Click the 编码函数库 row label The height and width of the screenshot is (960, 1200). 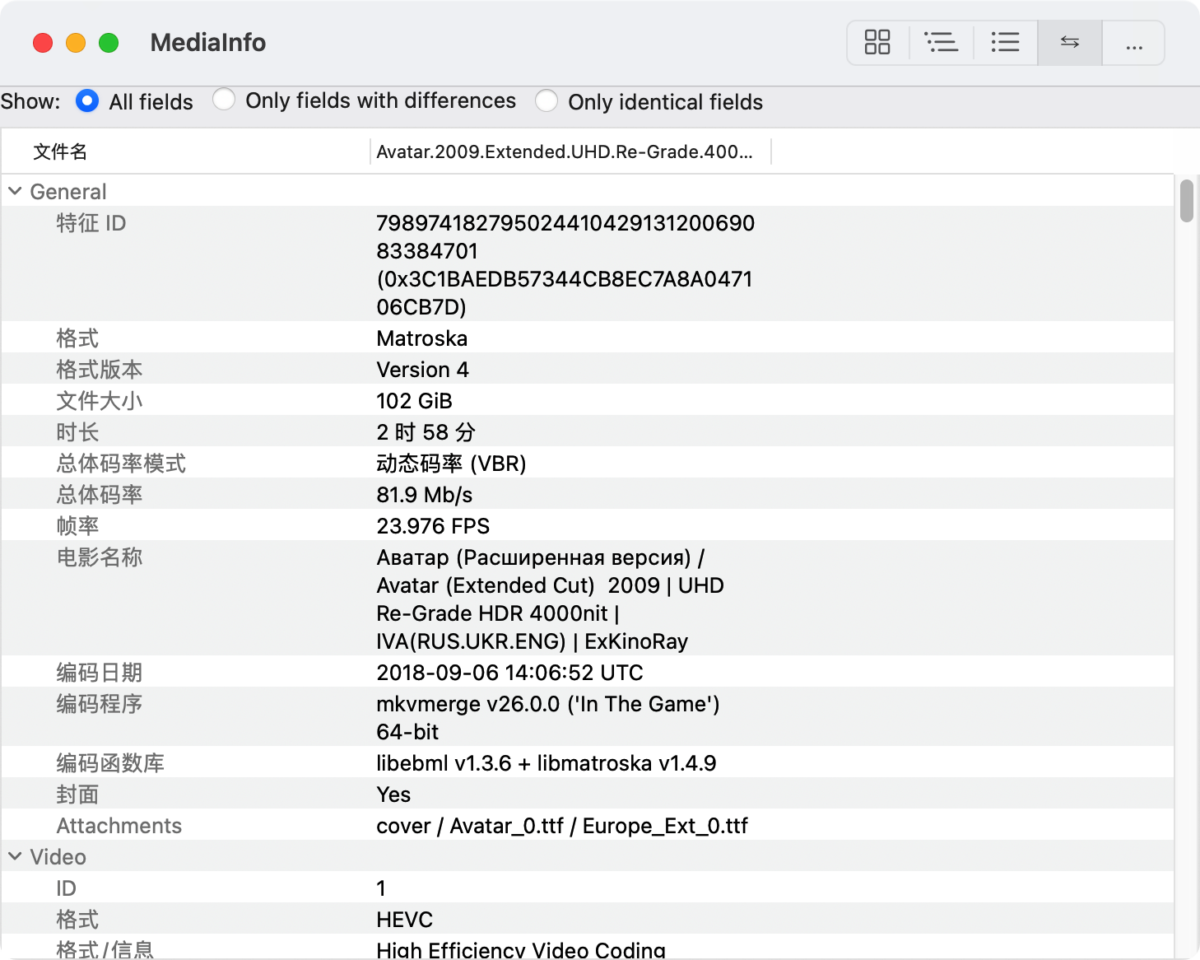[x=110, y=764]
